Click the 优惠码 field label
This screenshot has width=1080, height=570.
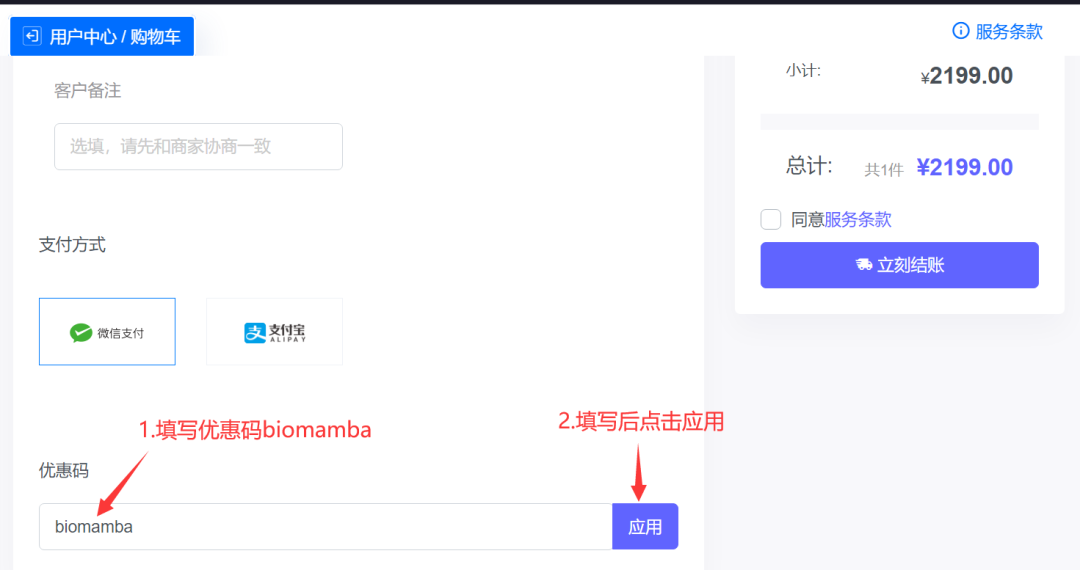click(64, 470)
